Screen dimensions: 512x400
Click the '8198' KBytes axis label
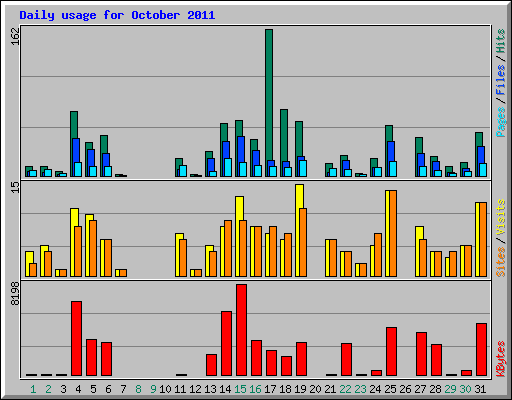click(16, 294)
